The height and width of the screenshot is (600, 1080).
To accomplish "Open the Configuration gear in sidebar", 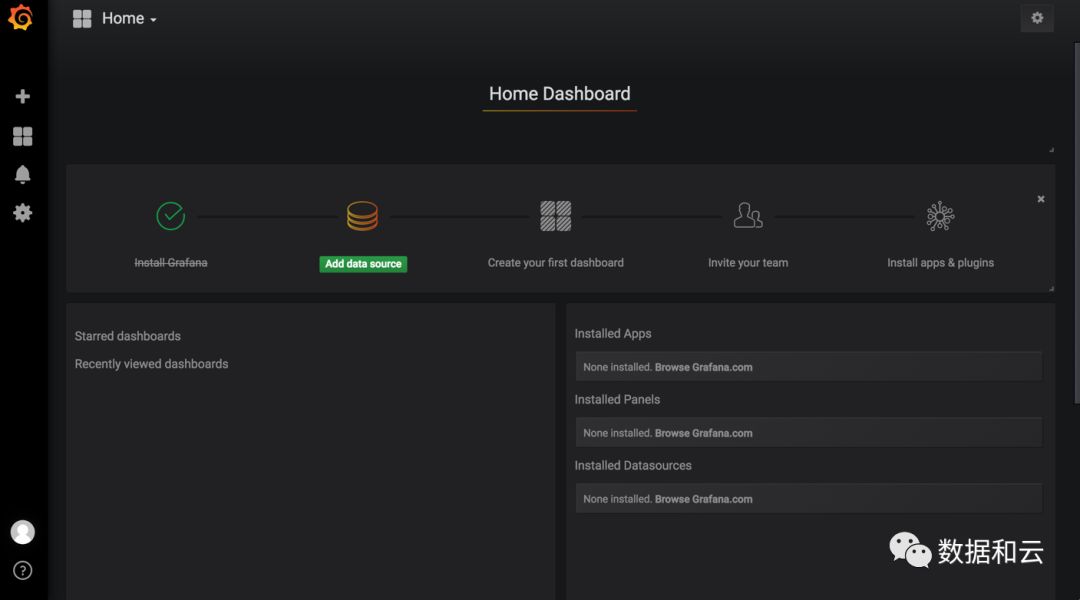I will 23,213.
